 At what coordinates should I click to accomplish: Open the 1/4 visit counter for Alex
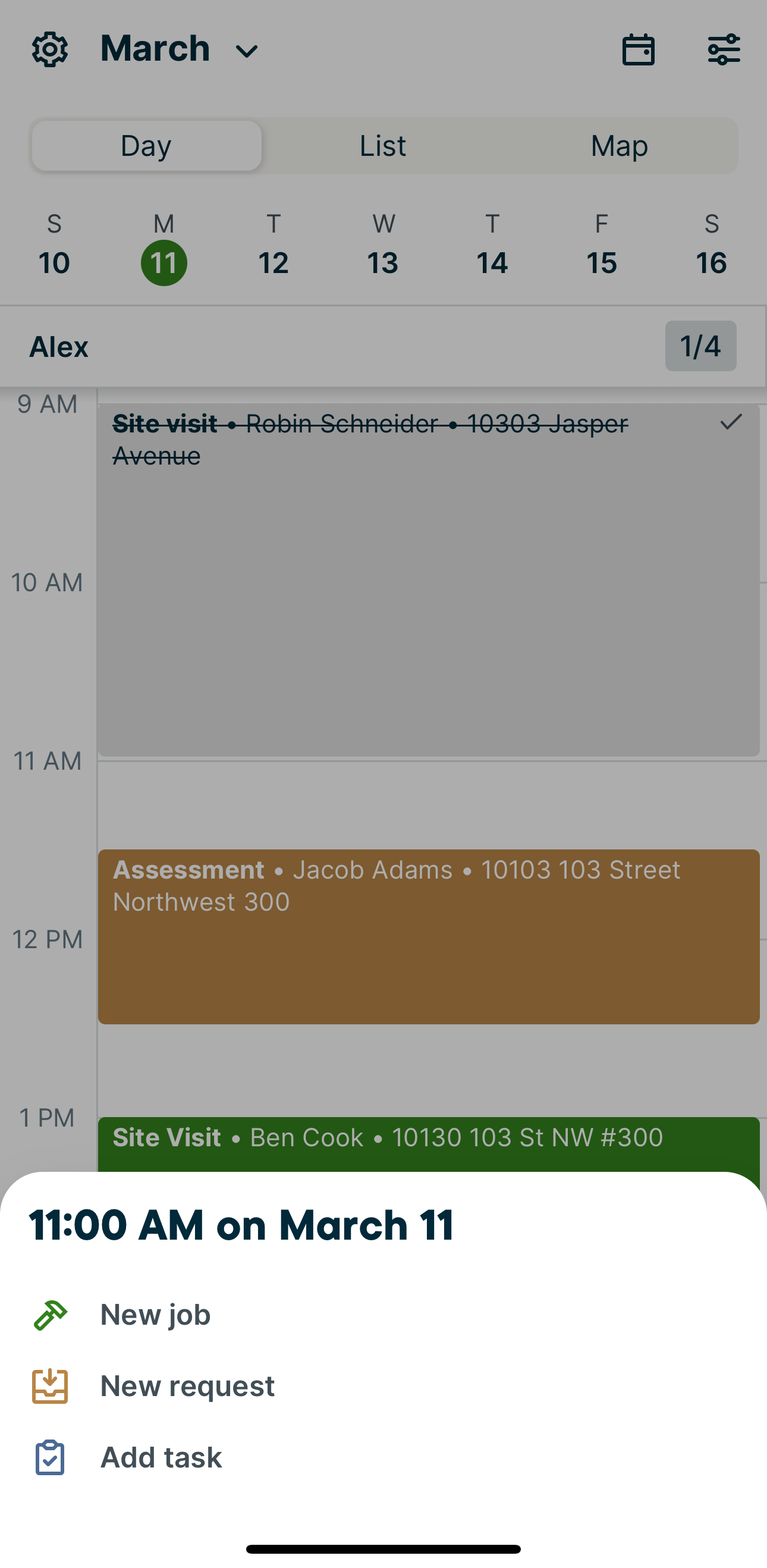700,346
